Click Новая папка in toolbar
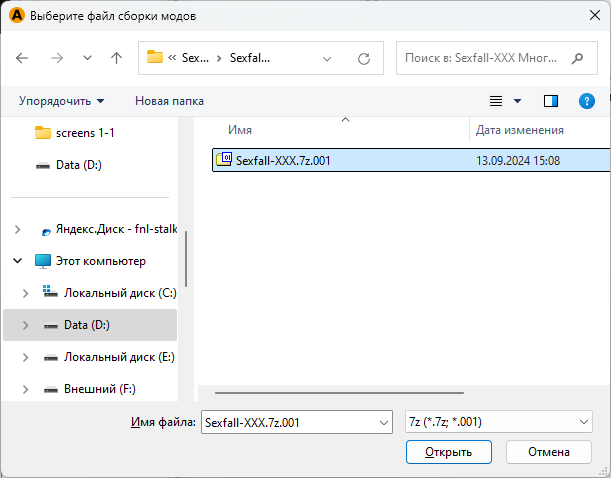611x478 pixels. (x=169, y=101)
